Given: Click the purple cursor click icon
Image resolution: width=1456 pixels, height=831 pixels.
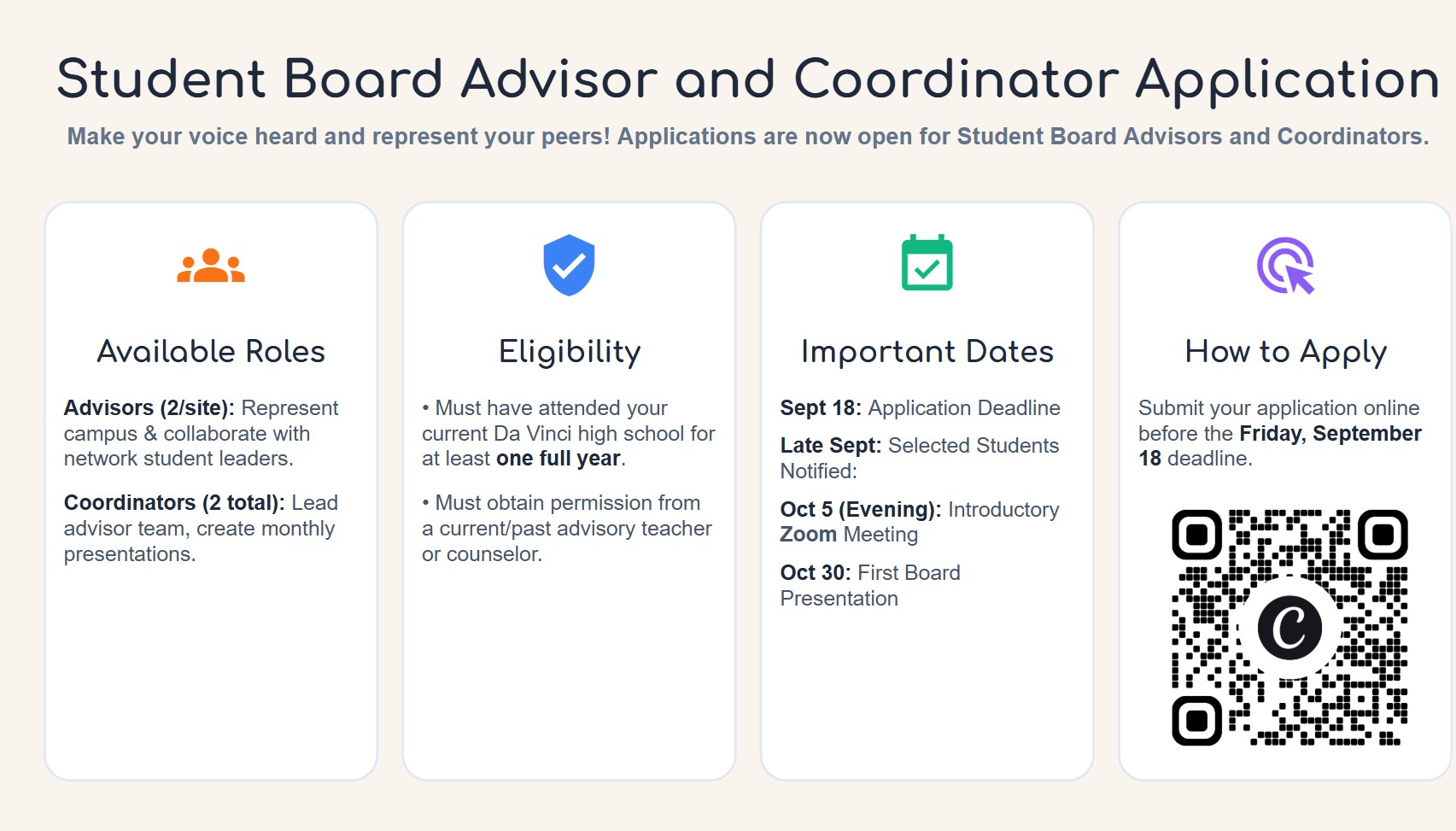Looking at the screenshot, I should point(1285,266).
